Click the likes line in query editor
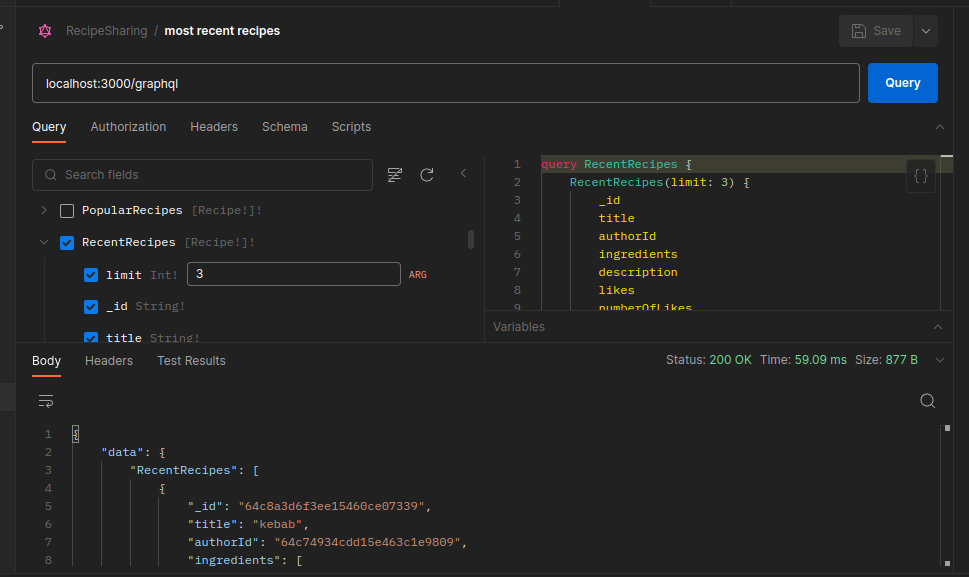 click(x=616, y=290)
